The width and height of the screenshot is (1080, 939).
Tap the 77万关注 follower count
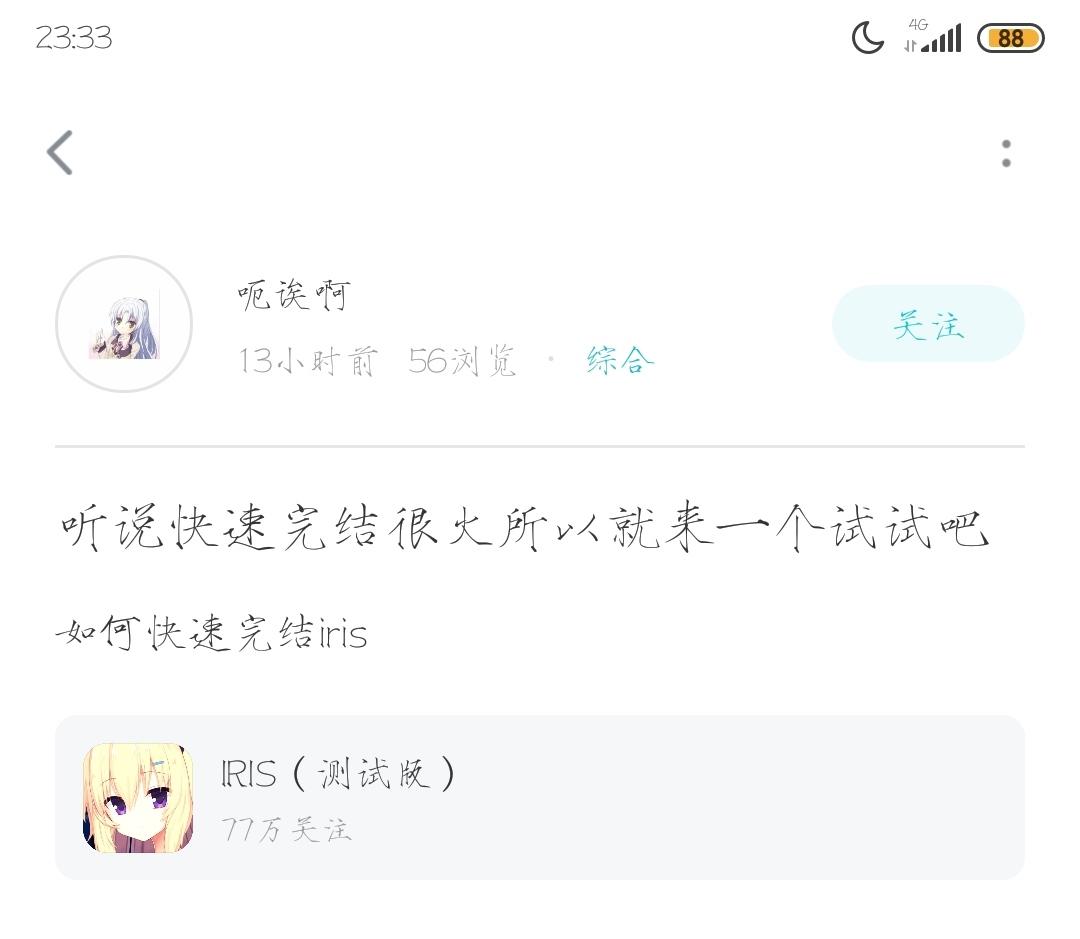point(287,829)
